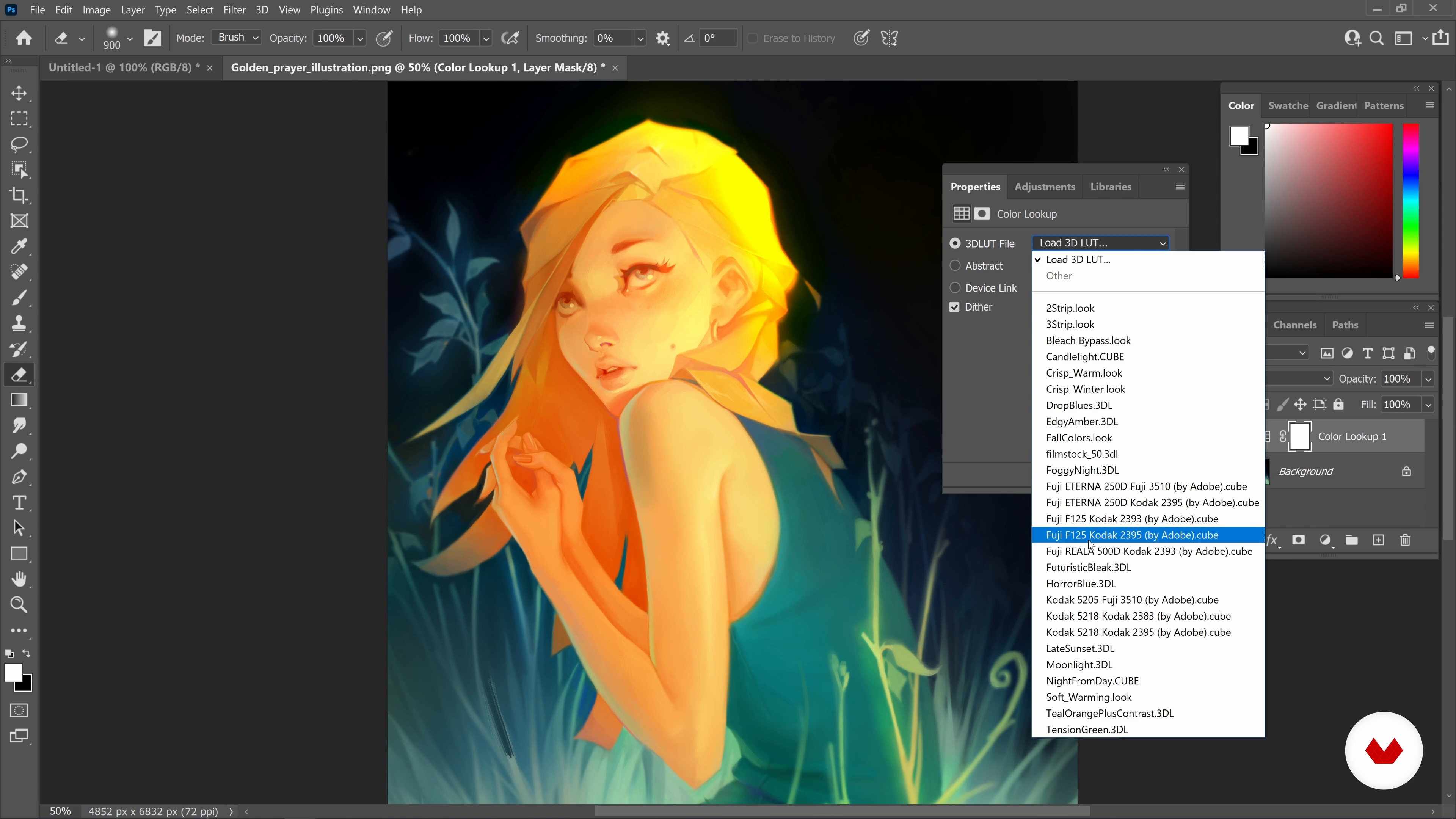
Task: Choose HorrorBlue.3DL from the list
Action: coord(1147,584)
